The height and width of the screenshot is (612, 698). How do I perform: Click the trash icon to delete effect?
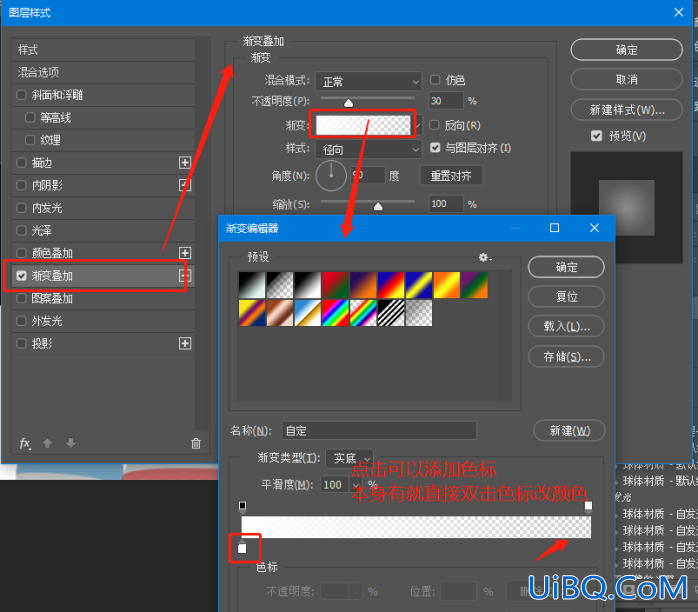(x=196, y=443)
